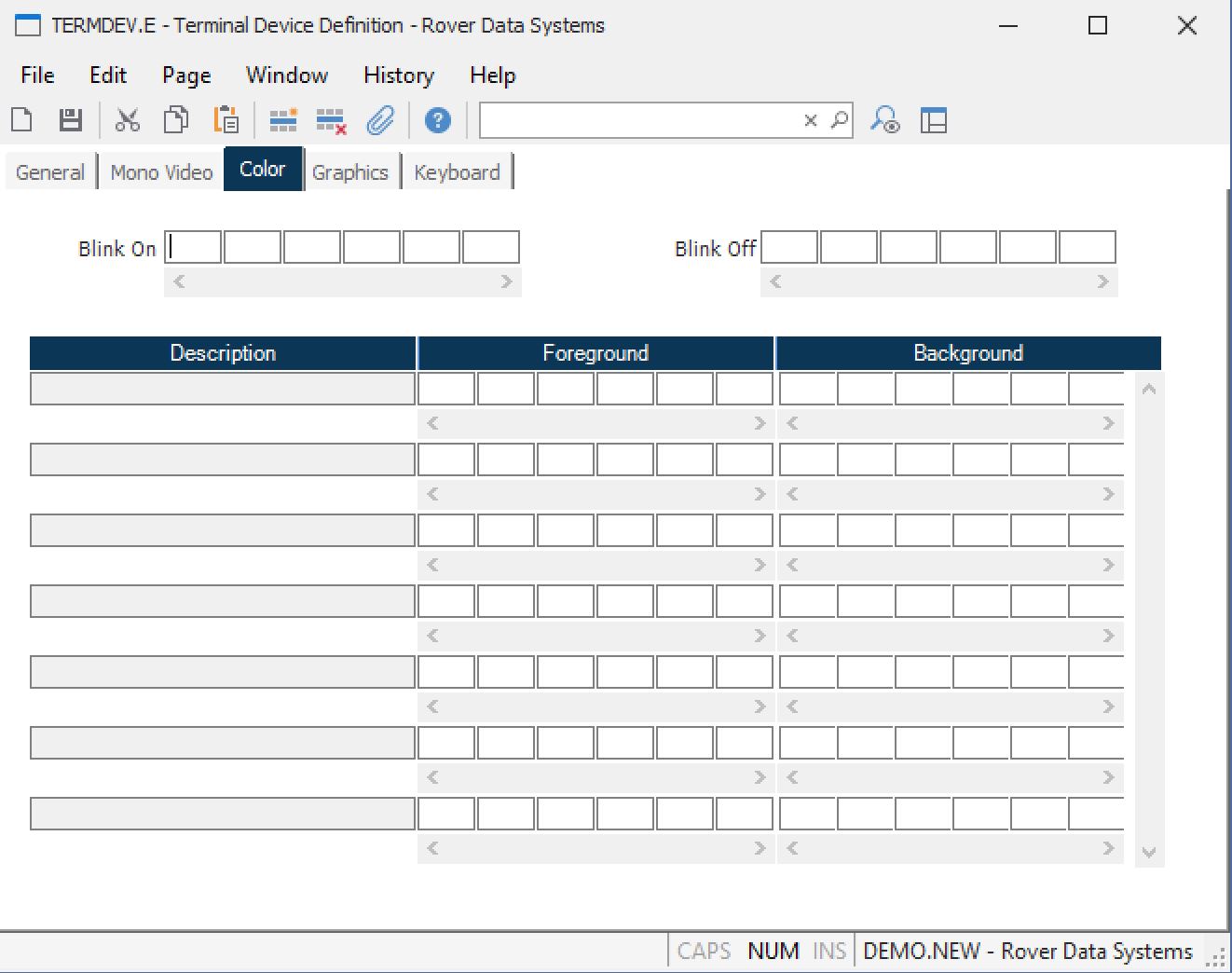Click the New record icon
This screenshot has width=1232, height=973.
click(x=21, y=120)
